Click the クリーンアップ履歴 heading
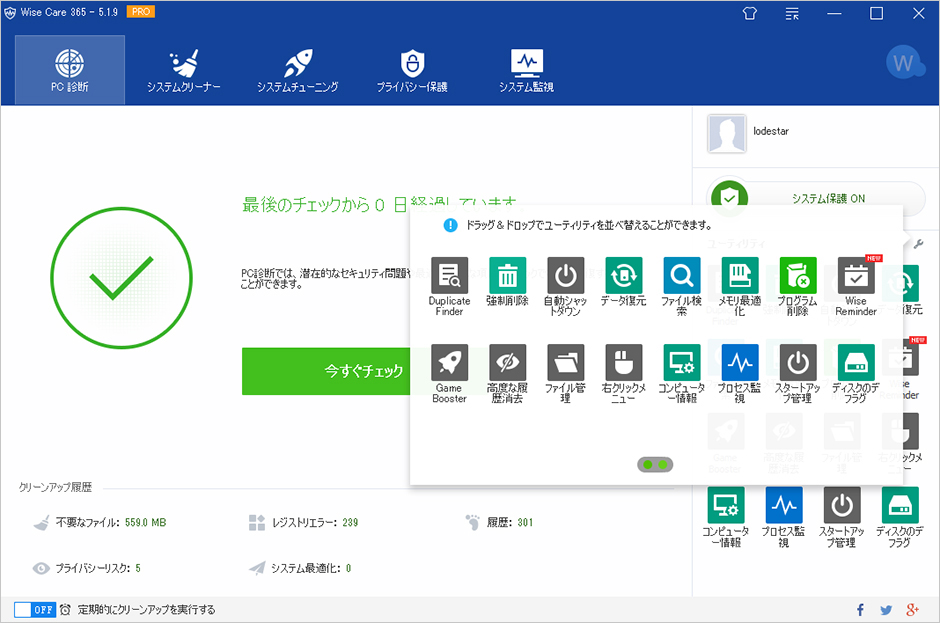 55,487
